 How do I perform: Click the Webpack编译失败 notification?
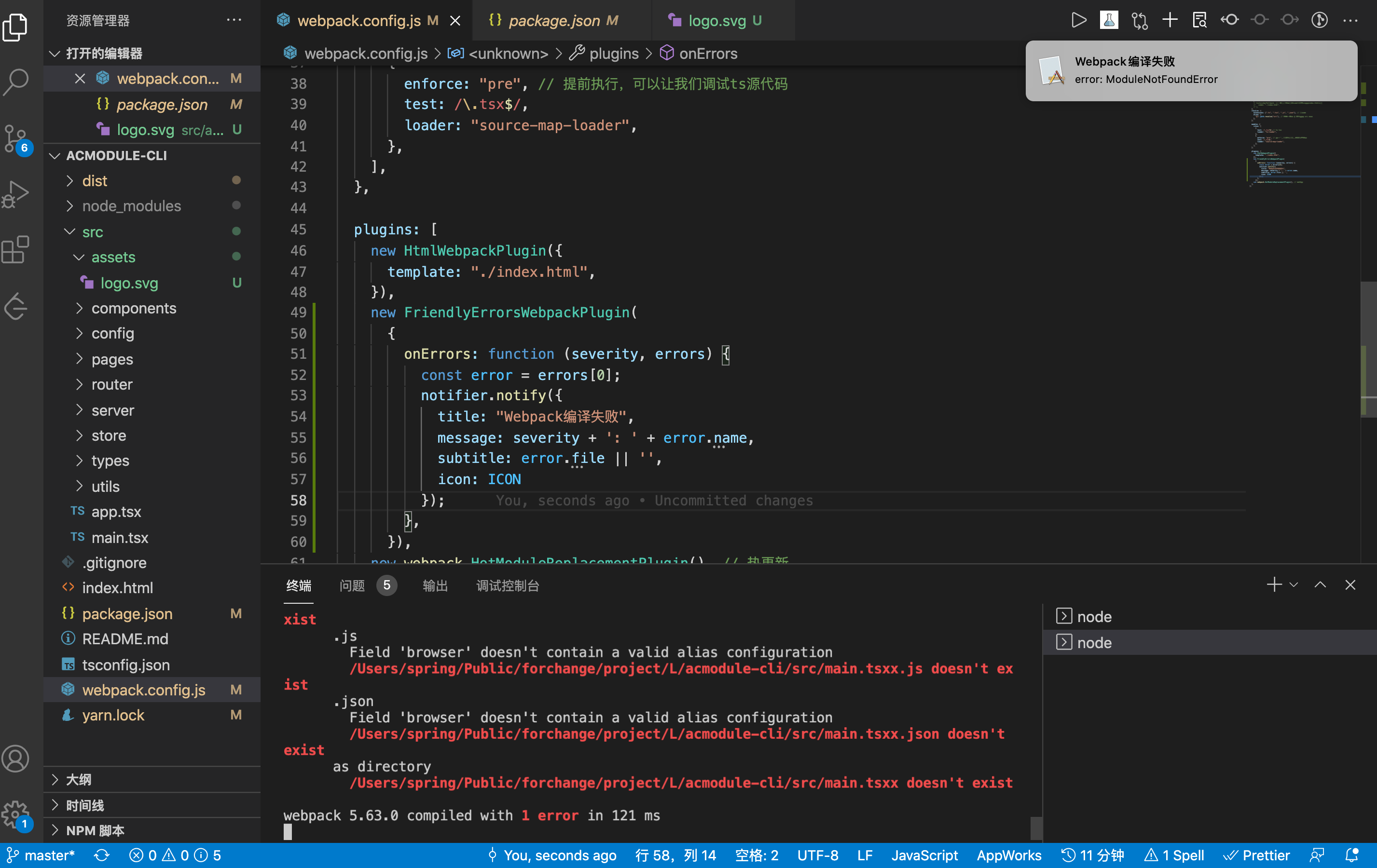(x=1191, y=70)
